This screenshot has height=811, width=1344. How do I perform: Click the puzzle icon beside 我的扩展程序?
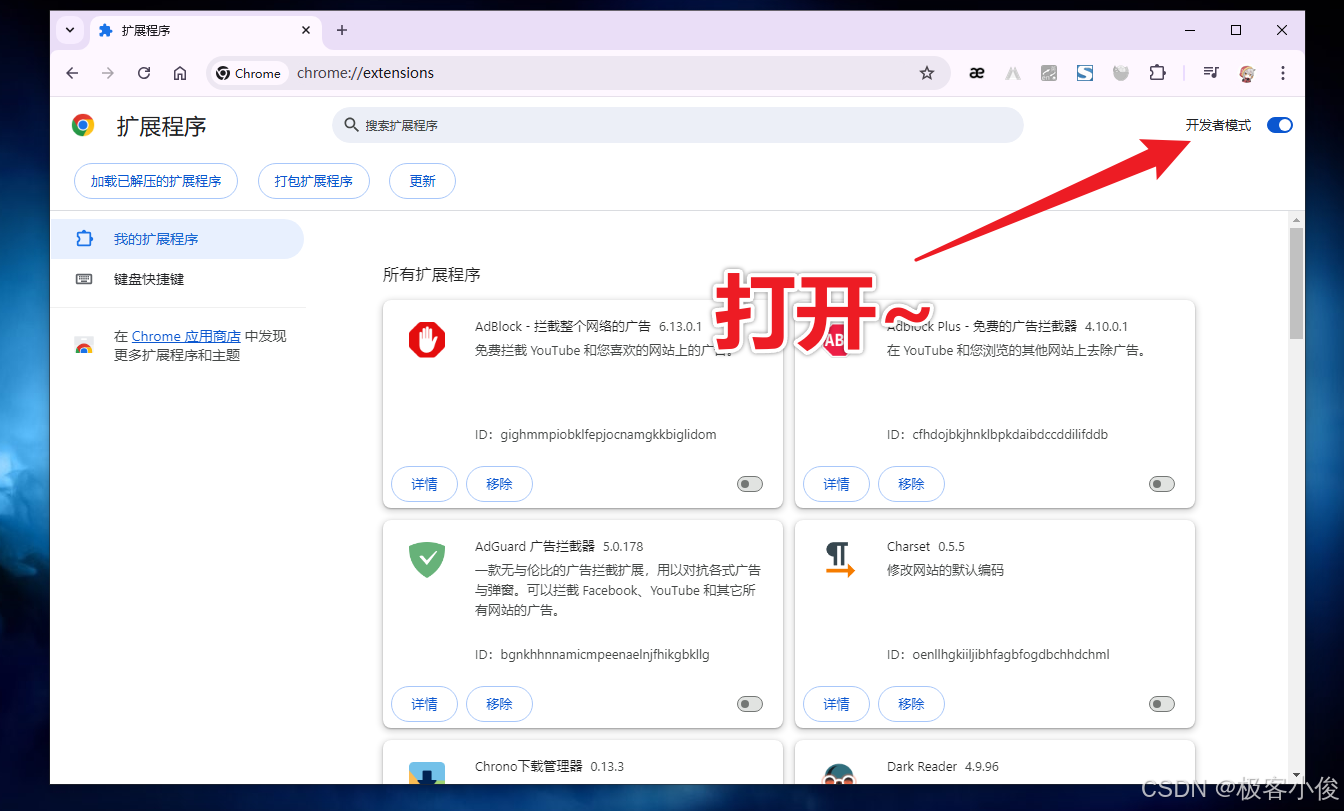tap(84, 239)
